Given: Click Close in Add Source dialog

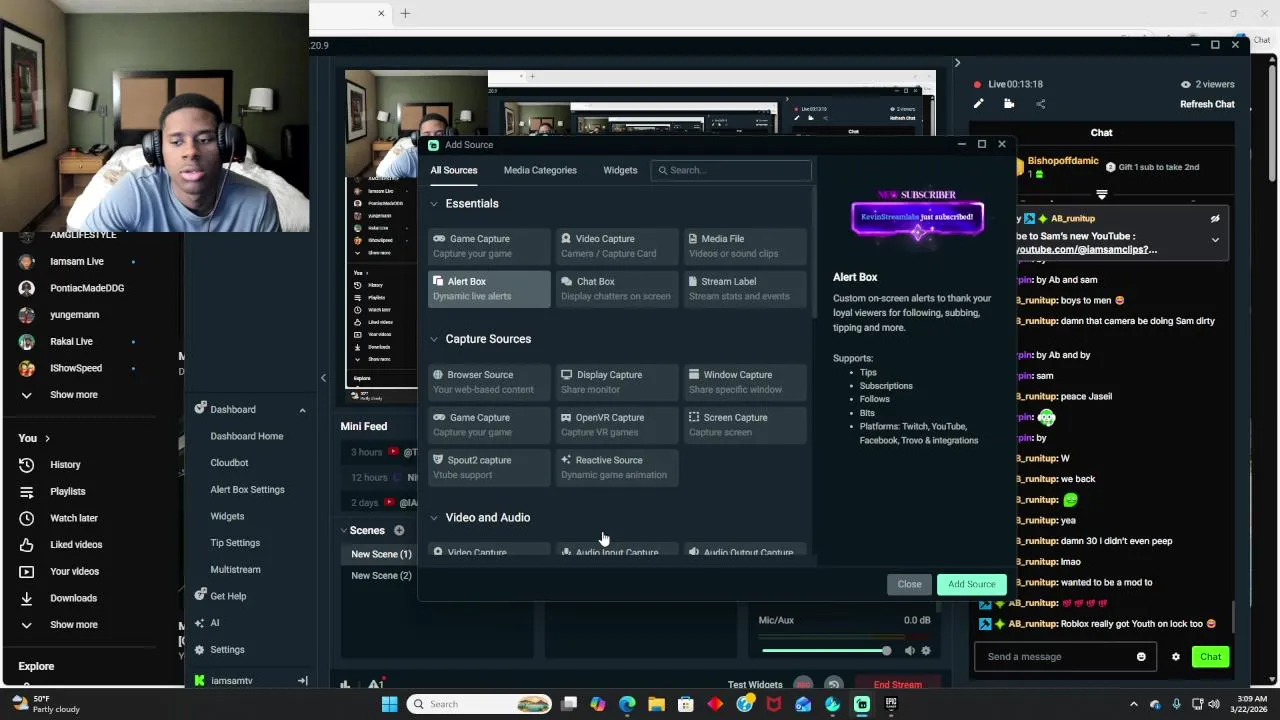Looking at the screenshot, I should pyautogui.click(x=909, y=584).
